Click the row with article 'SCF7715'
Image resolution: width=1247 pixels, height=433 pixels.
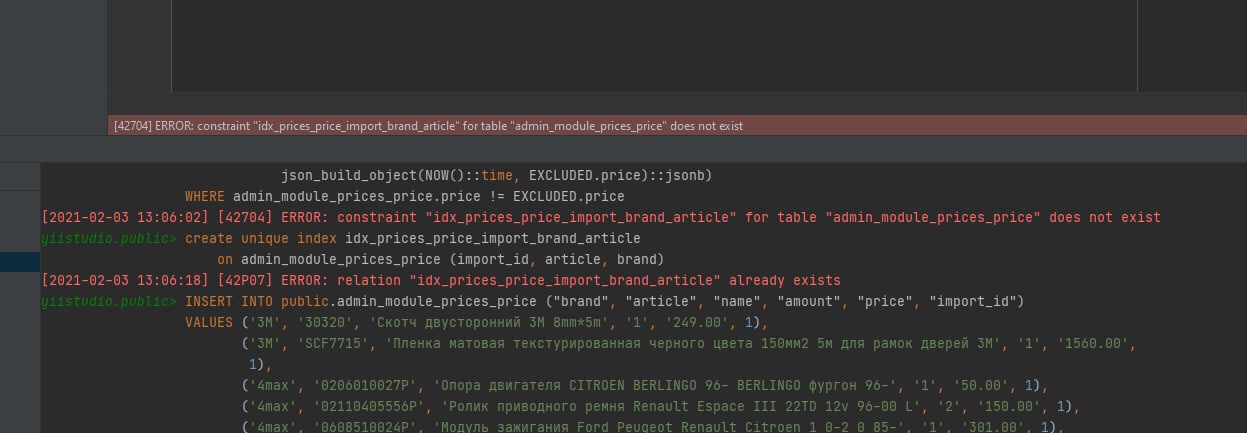click(x=690, y=343)
